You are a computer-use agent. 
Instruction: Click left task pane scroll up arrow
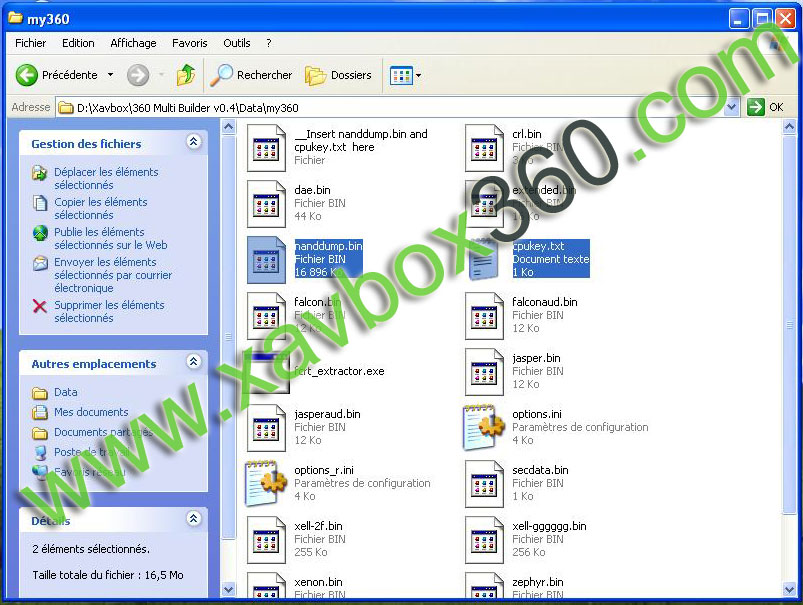[x=229, y=126]
